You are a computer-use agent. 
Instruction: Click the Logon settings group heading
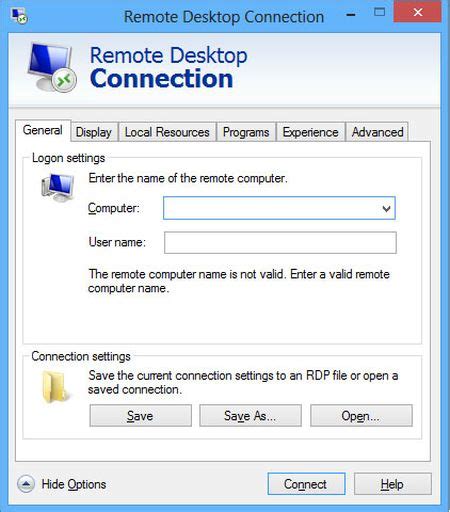tap(68, 158)
